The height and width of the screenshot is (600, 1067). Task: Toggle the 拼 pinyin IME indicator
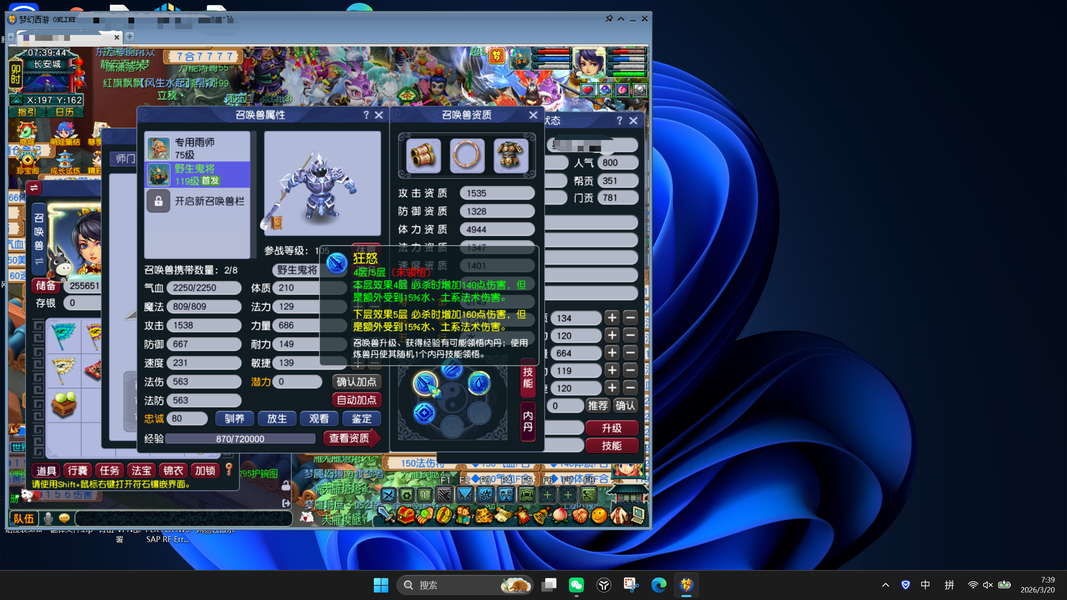click(949, 585)
